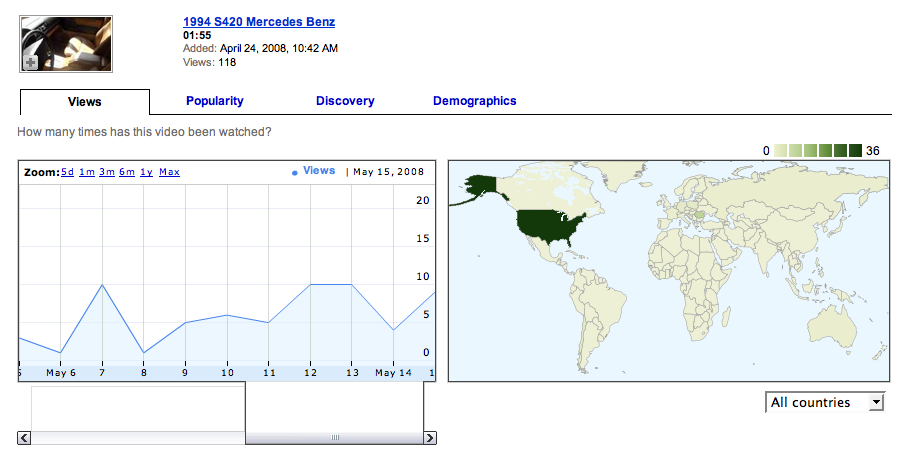Click the left arrow of the chart scrollbar
This screenshot has width=923, height=459.
24,438
